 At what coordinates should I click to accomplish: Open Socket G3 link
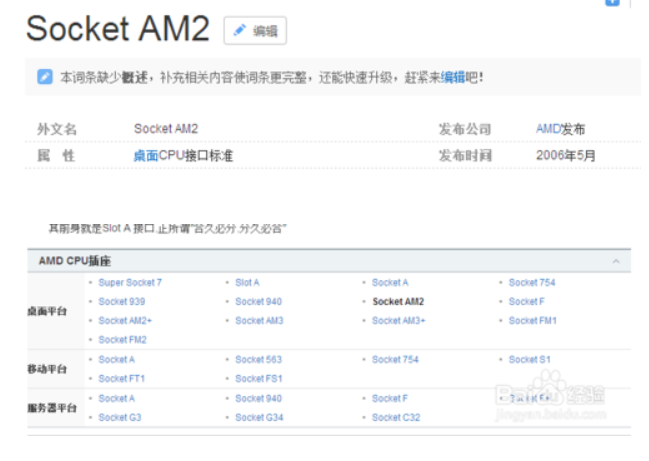[x=120, y=418]
